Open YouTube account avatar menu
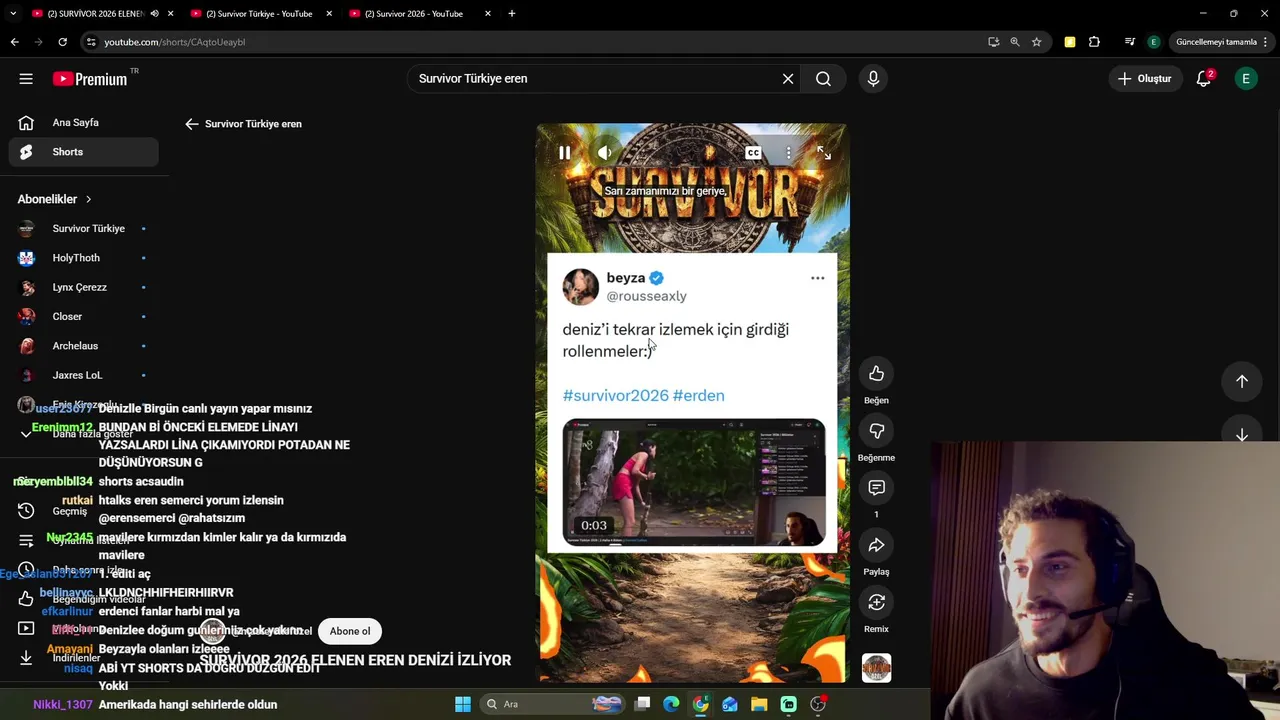The width and height of the screenshot is (1280, 720). click(x=1246, y=79)
